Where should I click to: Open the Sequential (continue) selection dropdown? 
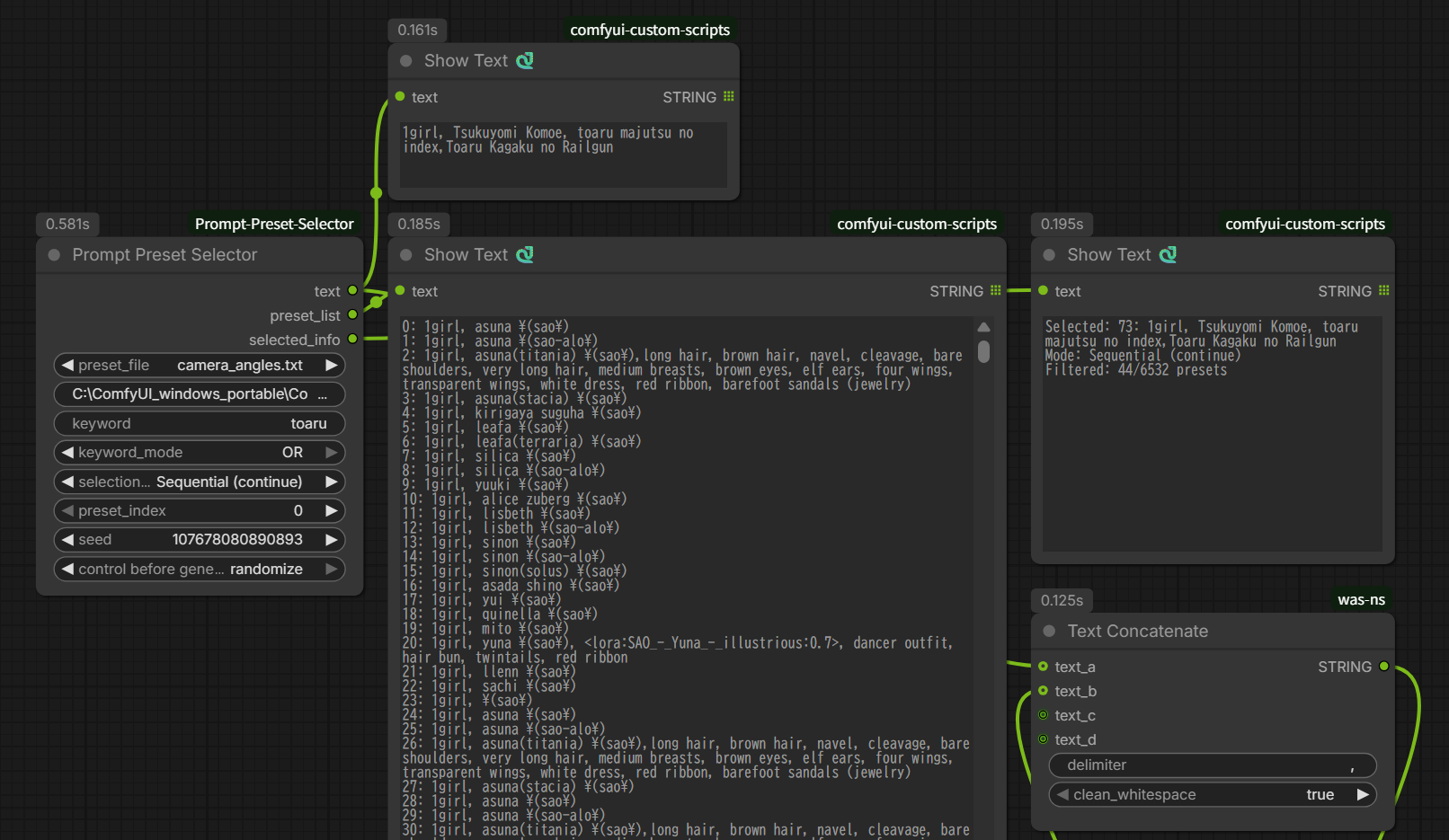point(200,482)
